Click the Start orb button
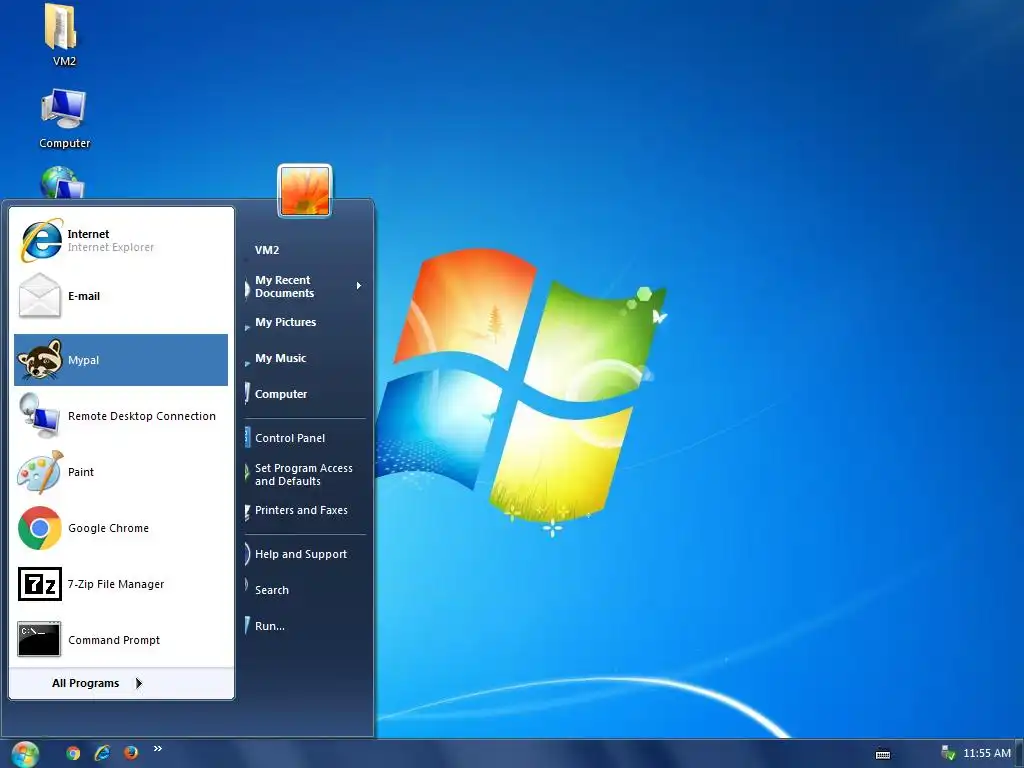 25,754
